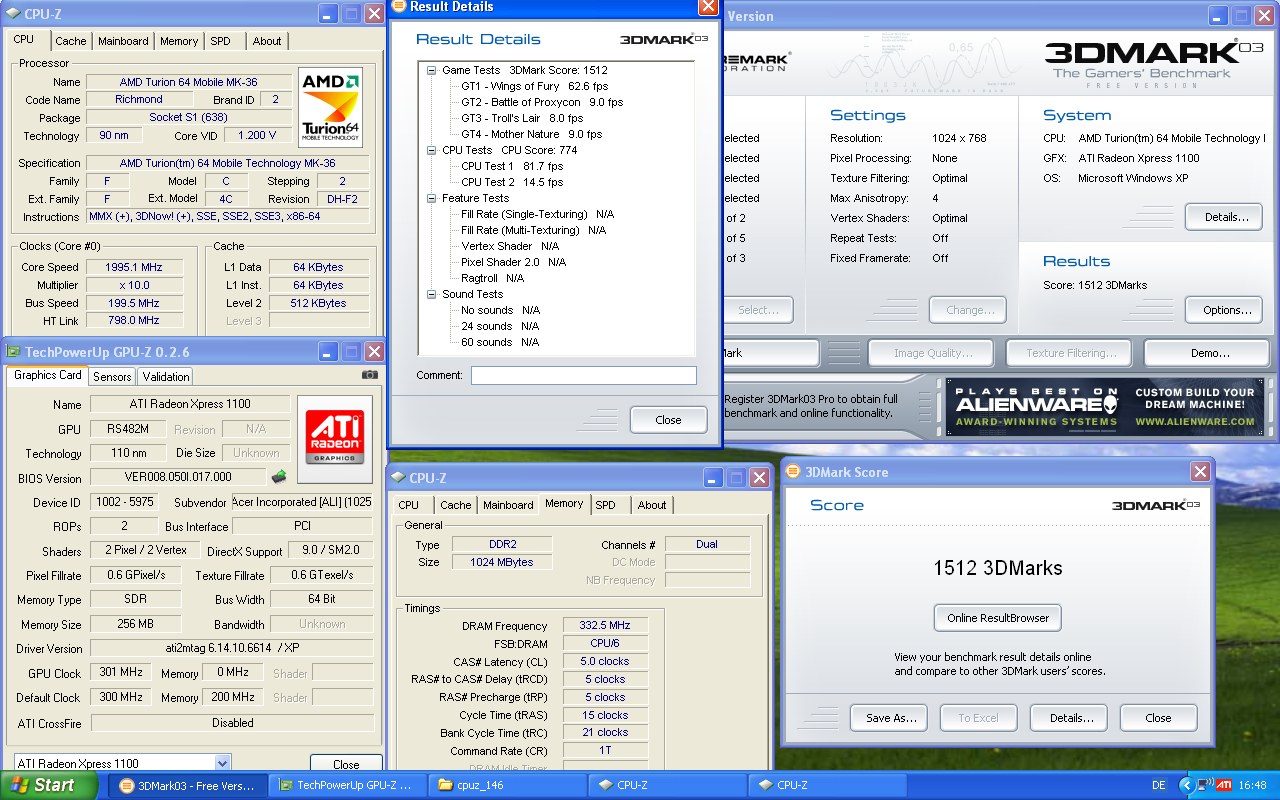Screen dimensions: 1280x800
Task: Open Mainboard tab in top CPU-Z window
Action: tap(123, 41)
